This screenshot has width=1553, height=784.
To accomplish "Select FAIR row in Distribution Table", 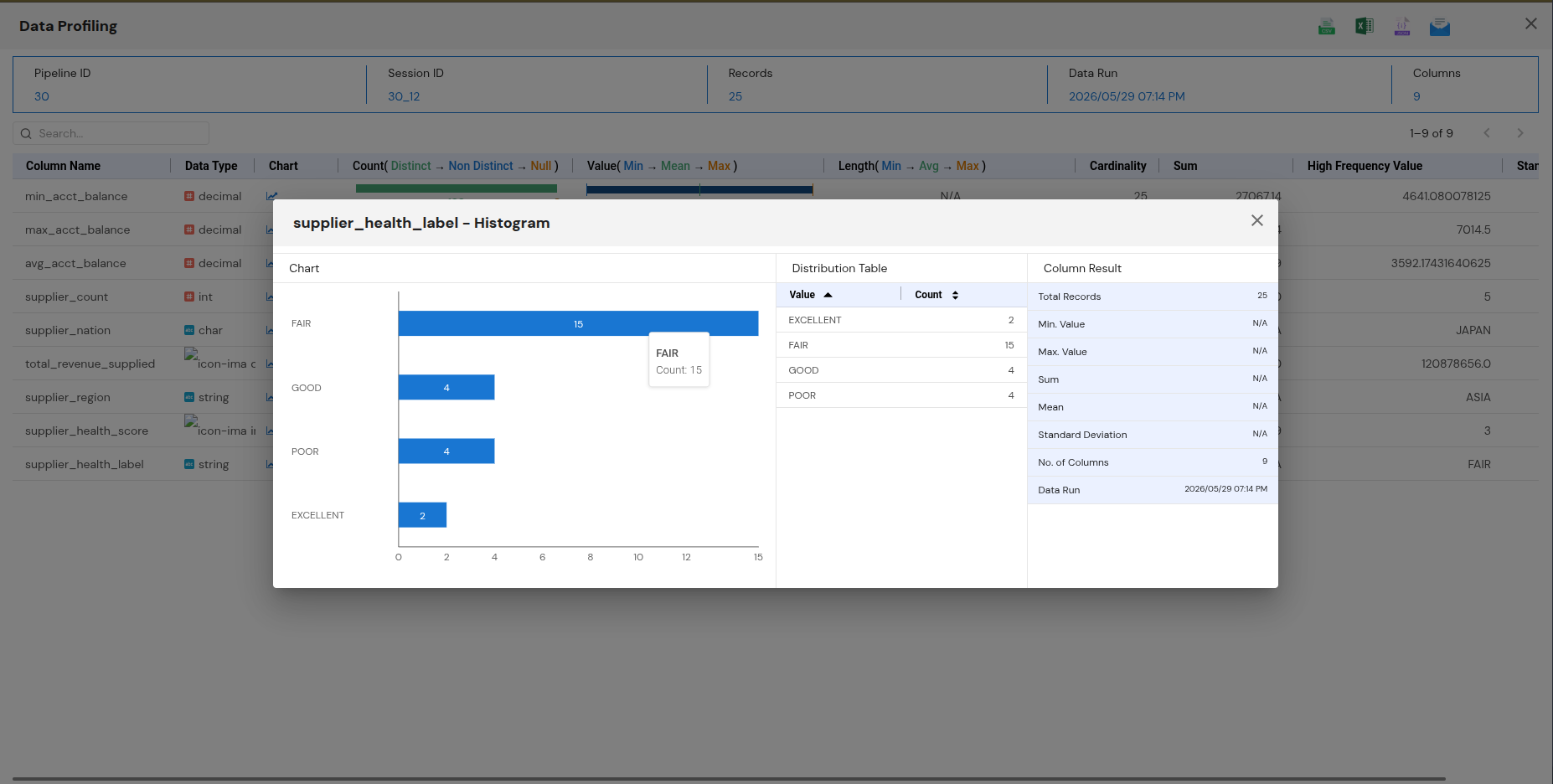I will [x=901, y=345].
